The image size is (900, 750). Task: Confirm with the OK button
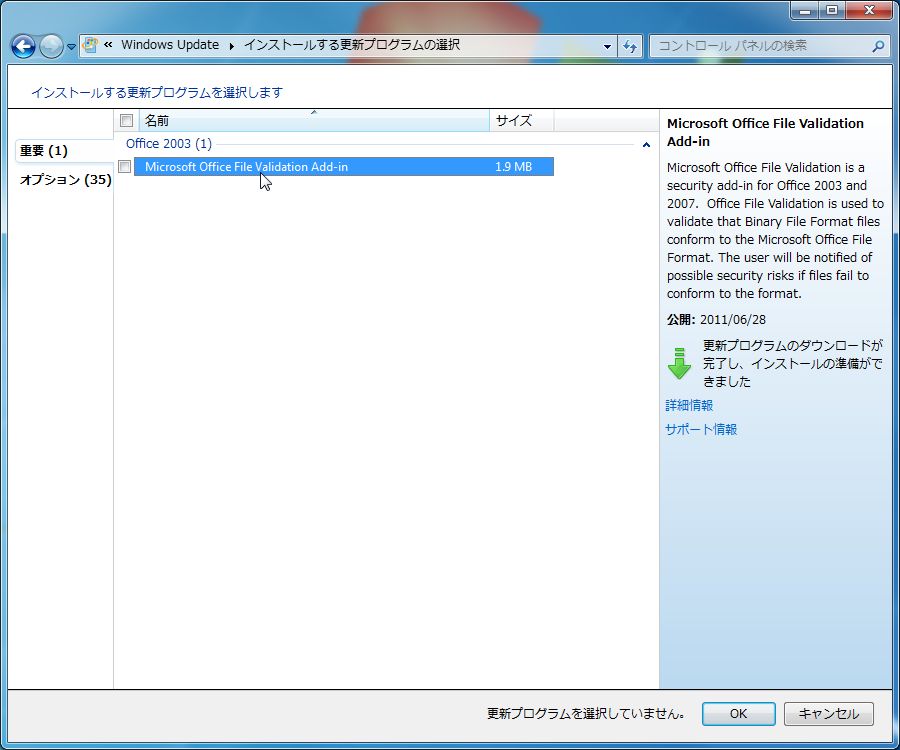[738, 713]
